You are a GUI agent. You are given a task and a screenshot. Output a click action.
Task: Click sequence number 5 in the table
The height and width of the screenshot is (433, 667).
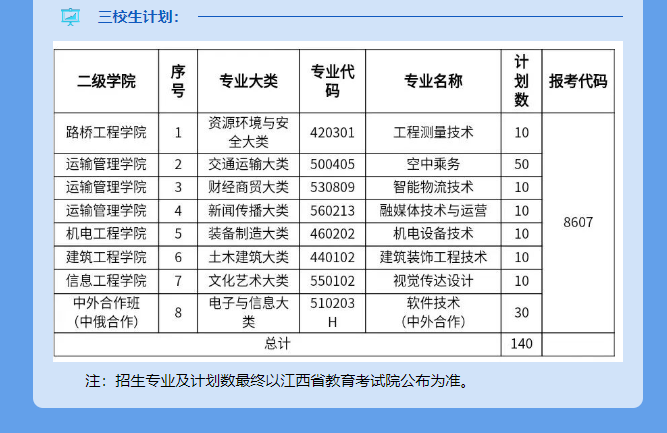pos(178,234)
